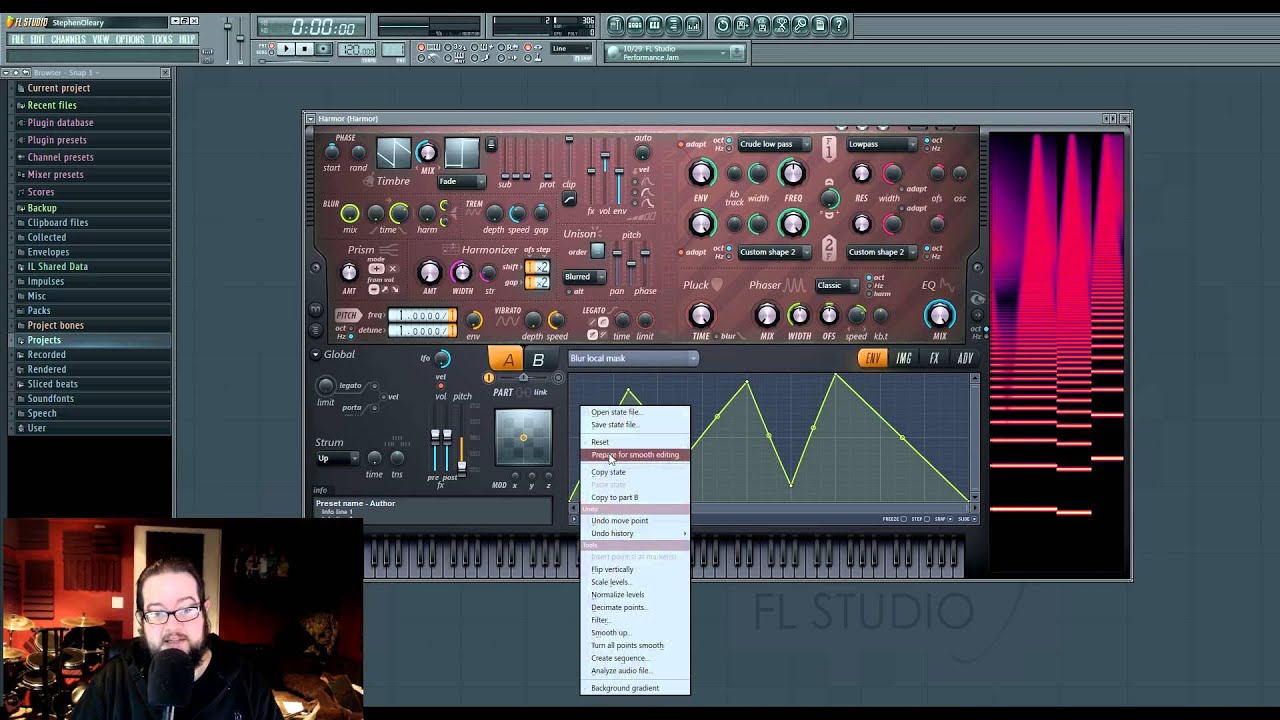The height and width of the screenshot is (720, 1280).
Task: Click the Stop transport button
Action: coord(305,49)
